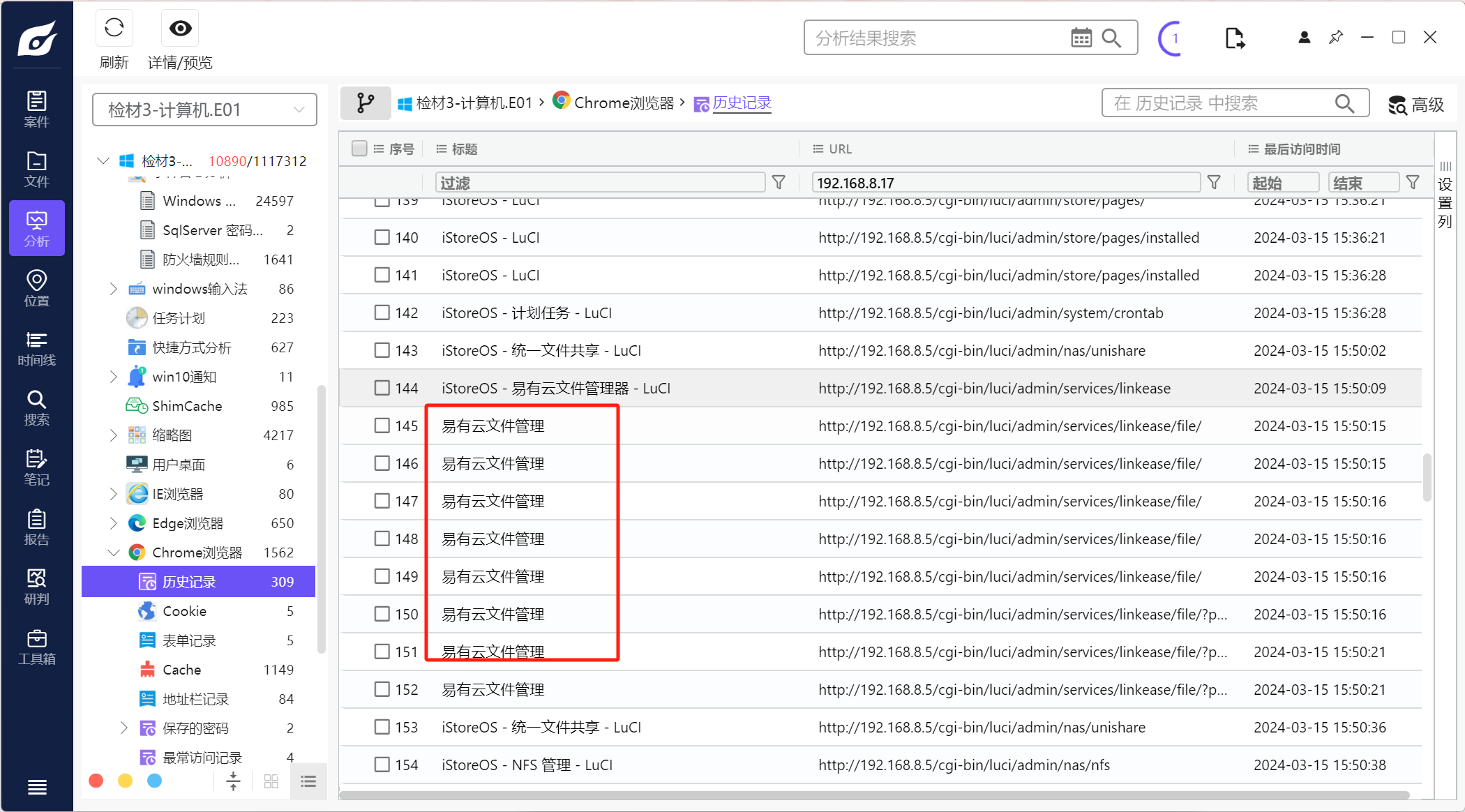Check the checkbox for row 153
This screenshot has width=1465, height=812.
coord(382,727)
